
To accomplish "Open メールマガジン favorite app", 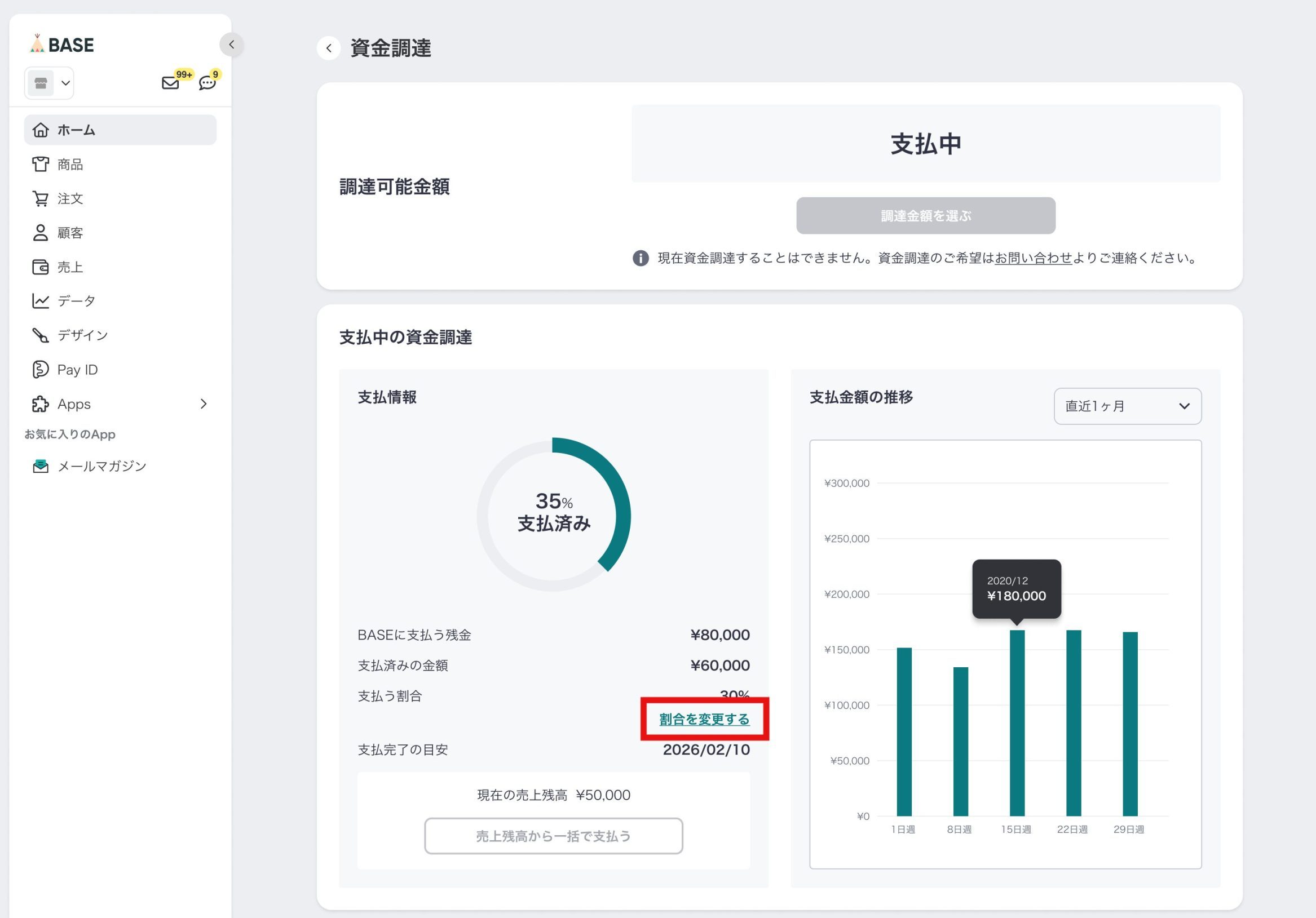I will click(x=101, y=467).
